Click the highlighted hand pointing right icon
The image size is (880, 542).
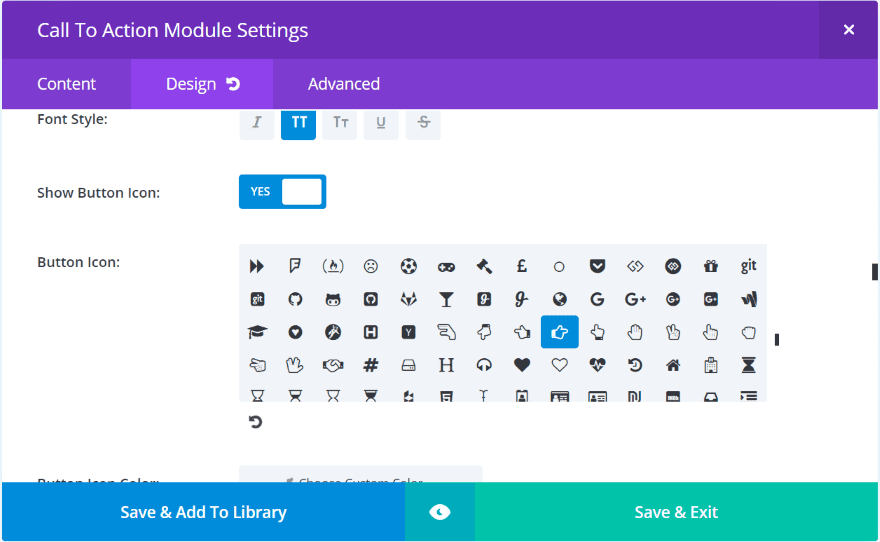[560, 332]
